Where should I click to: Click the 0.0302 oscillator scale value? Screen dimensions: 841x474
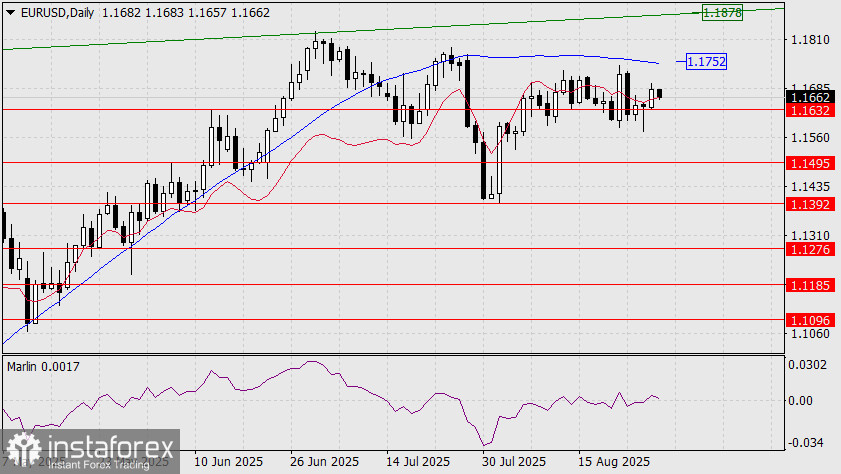(x=807, y=365)
